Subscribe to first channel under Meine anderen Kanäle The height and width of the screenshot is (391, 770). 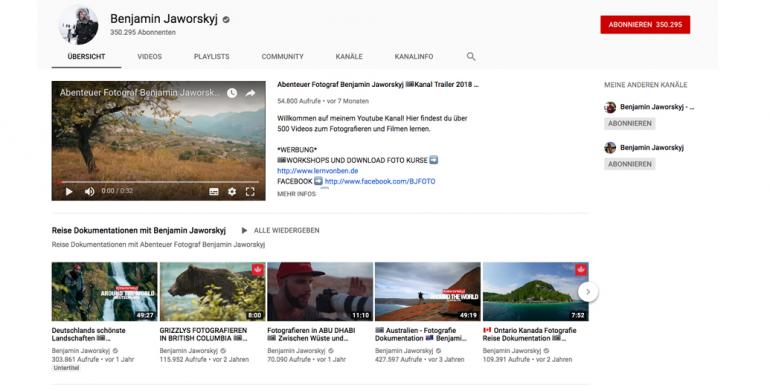tap(630, 123)
